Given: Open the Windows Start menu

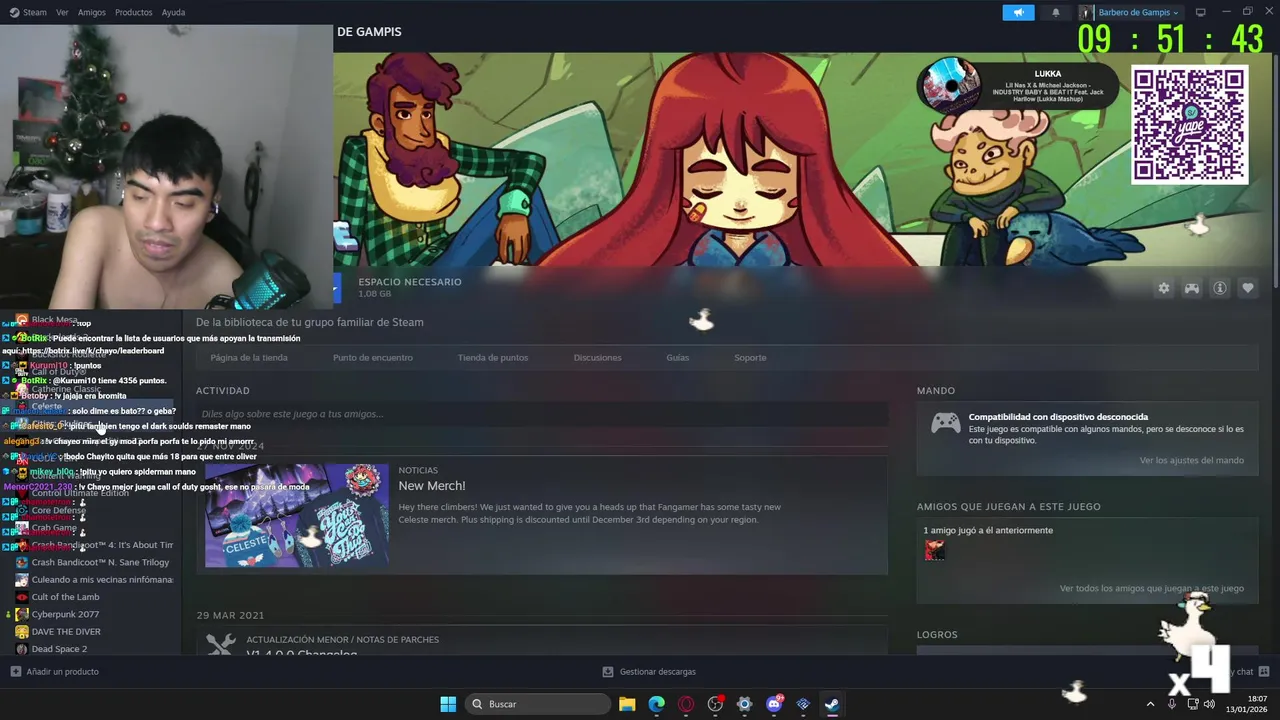Looking at the screenshot, I should point(448,704).
